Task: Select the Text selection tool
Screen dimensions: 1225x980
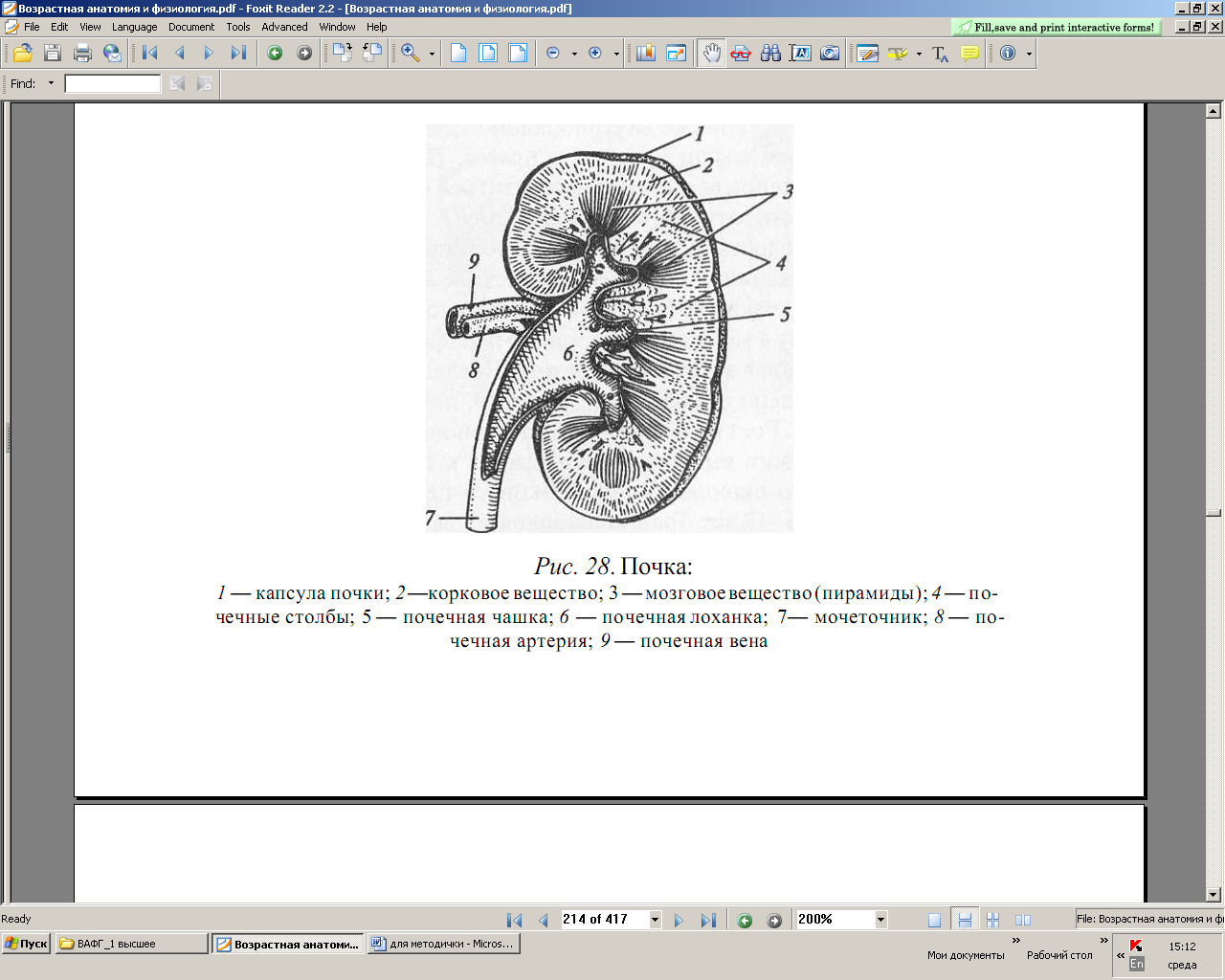Action: pyautogui.click(x=800, y=54)
